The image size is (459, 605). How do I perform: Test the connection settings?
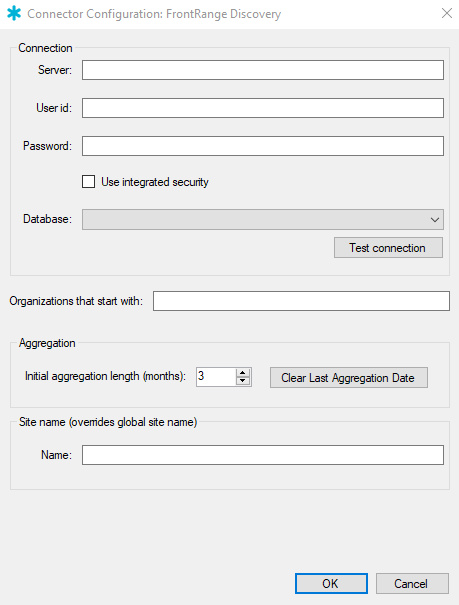point(388,248)
